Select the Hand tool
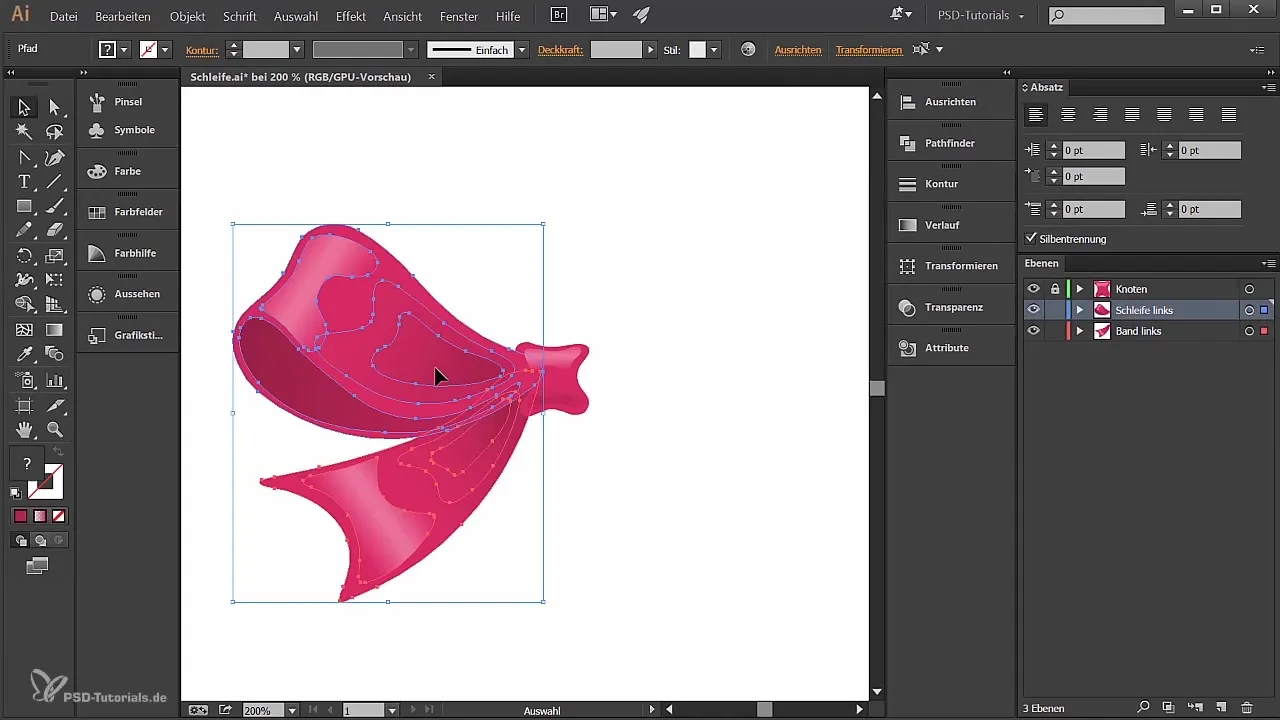This screenshot has height=720, width=1280. coord(24,430)
